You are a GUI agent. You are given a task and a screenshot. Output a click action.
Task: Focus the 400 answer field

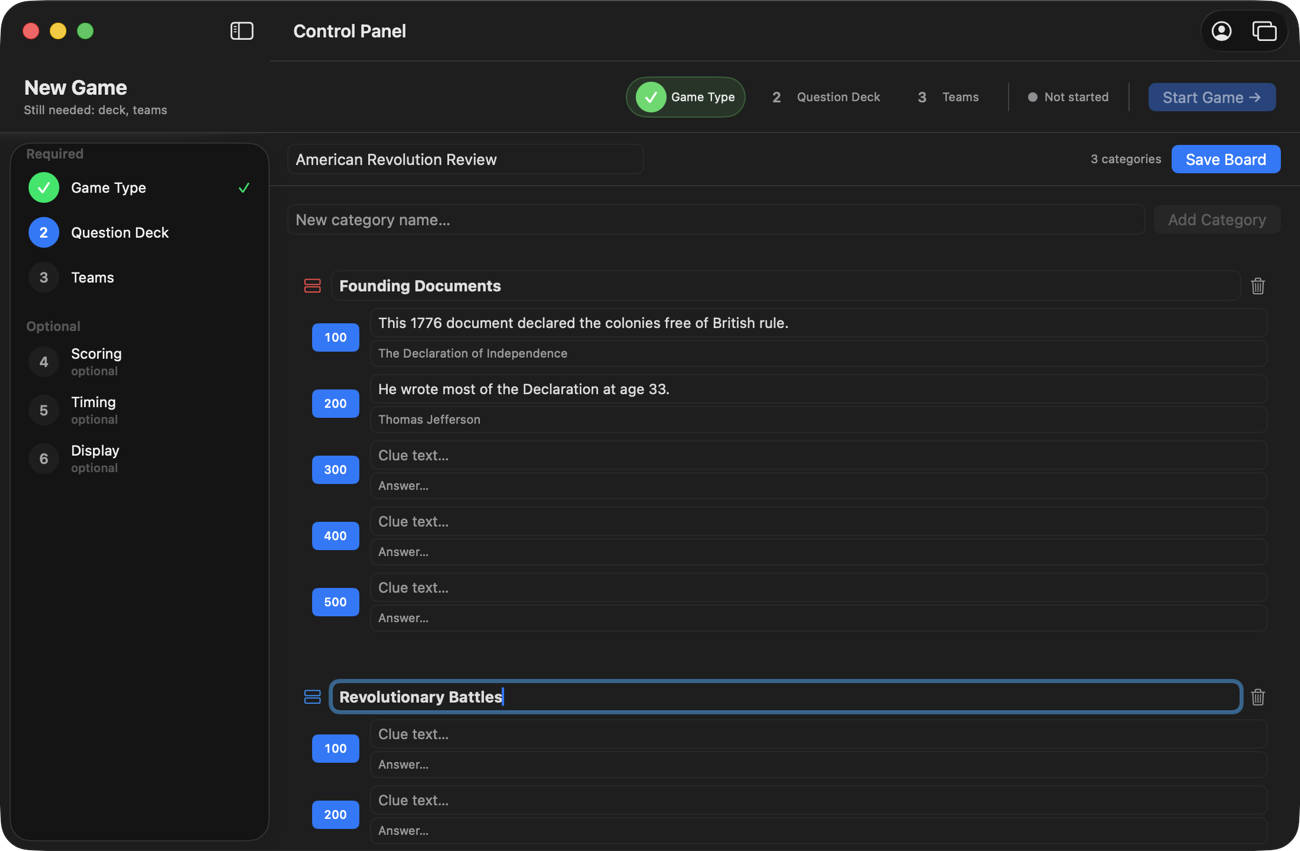point(819,551)
